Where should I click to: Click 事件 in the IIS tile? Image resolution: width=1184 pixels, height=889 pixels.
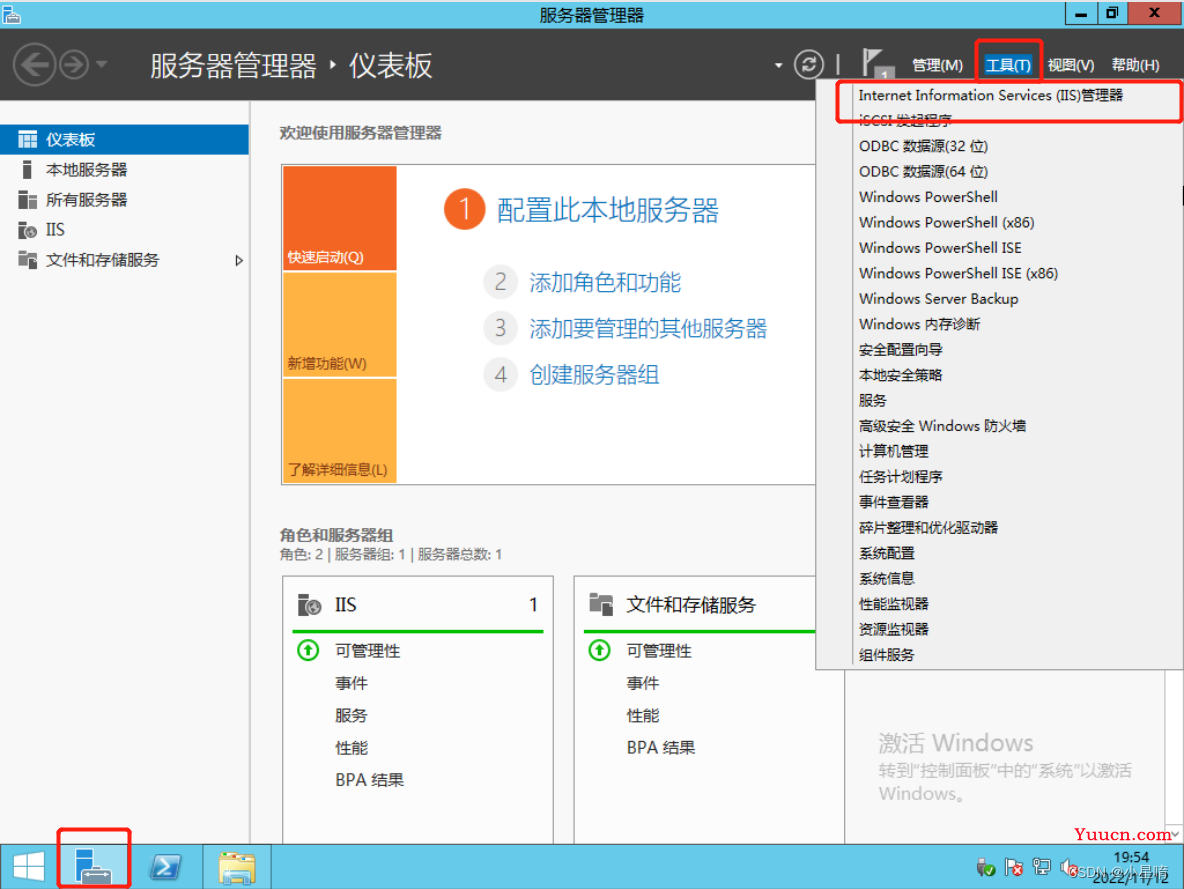(x=352, y=684)
